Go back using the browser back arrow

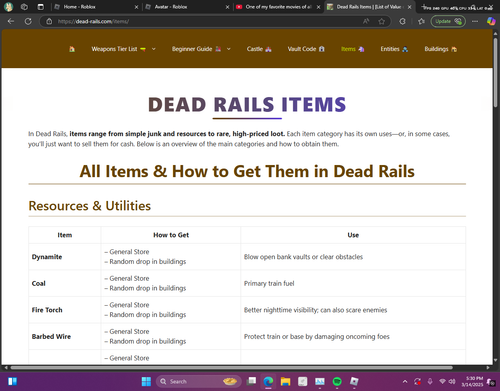point(11,21)
